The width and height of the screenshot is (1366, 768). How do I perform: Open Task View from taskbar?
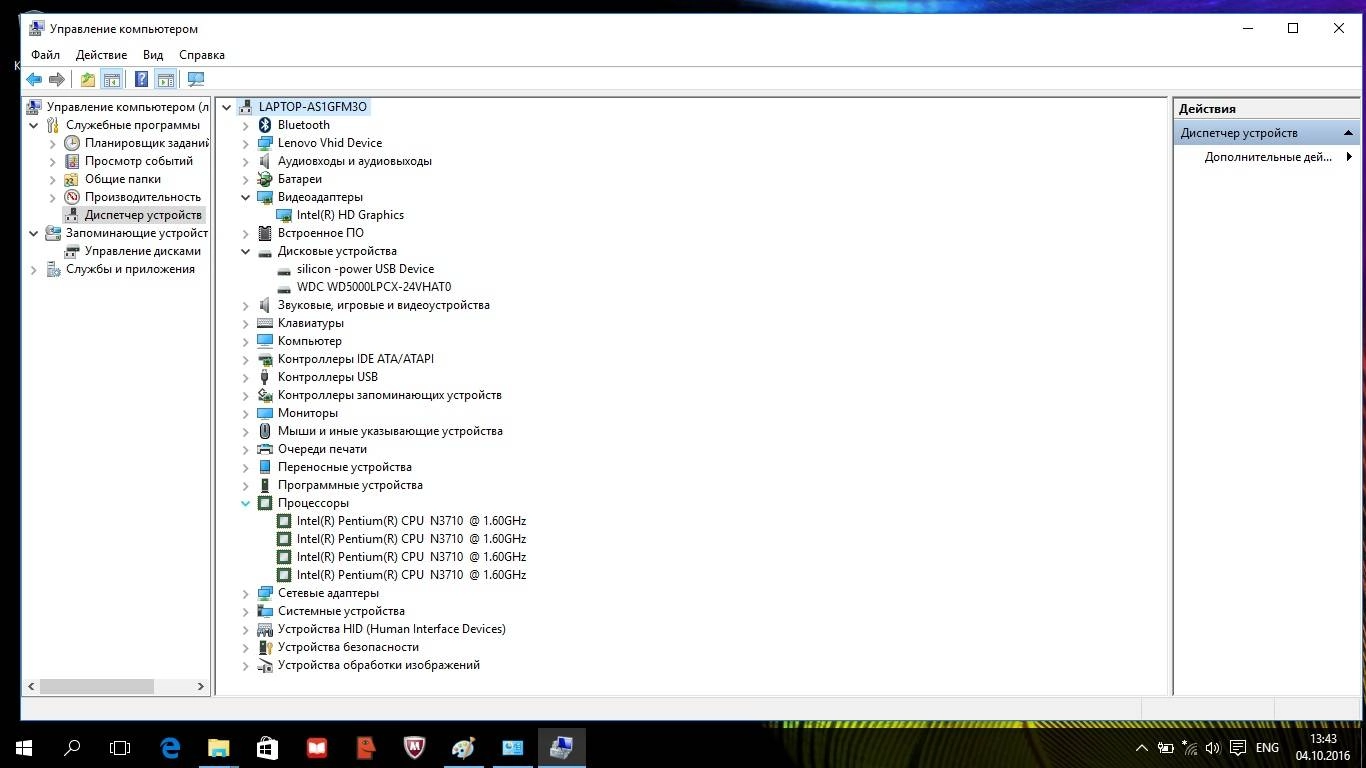coord(120,747)
